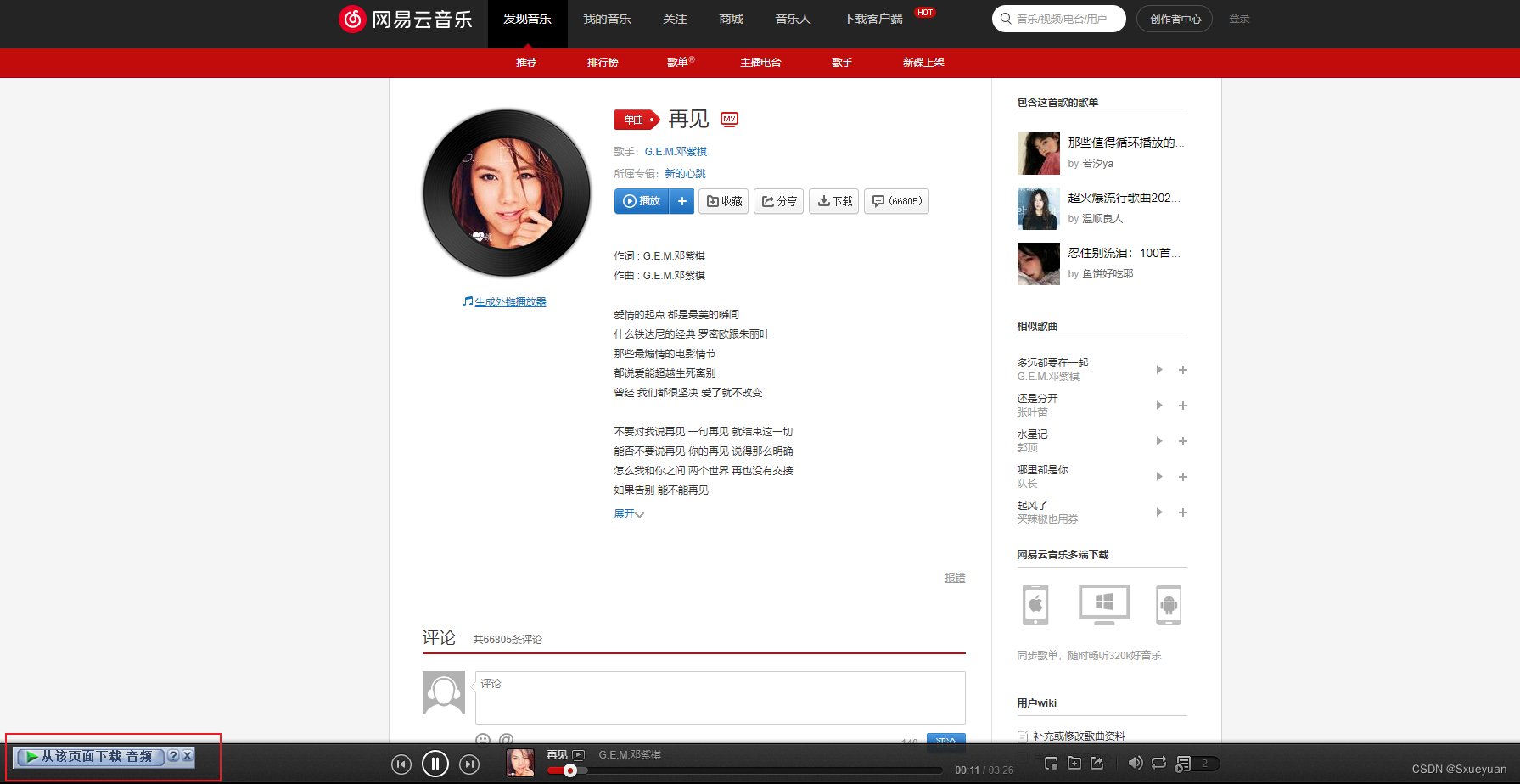Image resolution: width=1520 pixels, height=784 pixels.
Task: Open the playlist thumbnail for 那些值得循环播放的
Action: 1039,154
